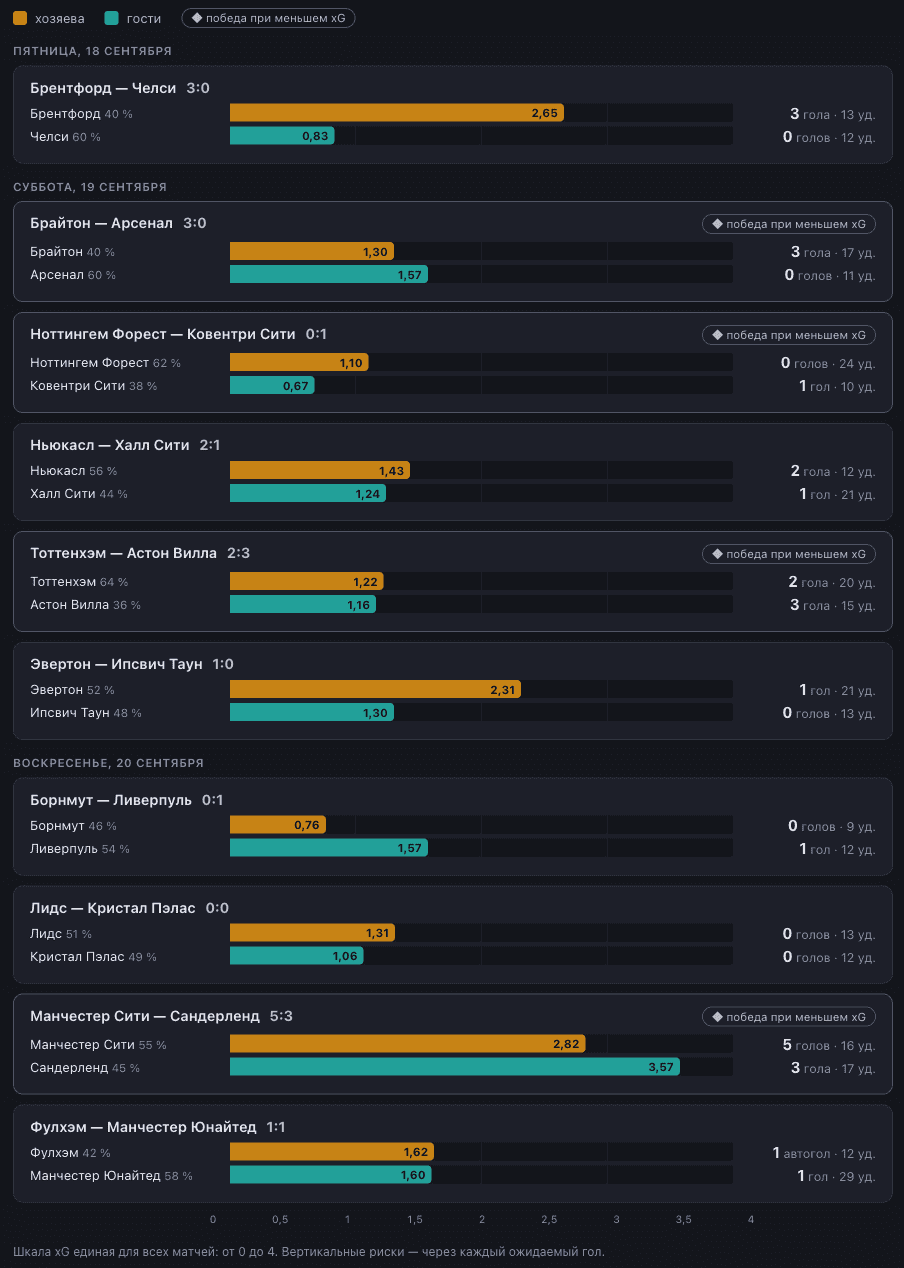
Task: Open the Лидс — Кристал Пэлас 0:0 match title
Action: tap(130, 908)
